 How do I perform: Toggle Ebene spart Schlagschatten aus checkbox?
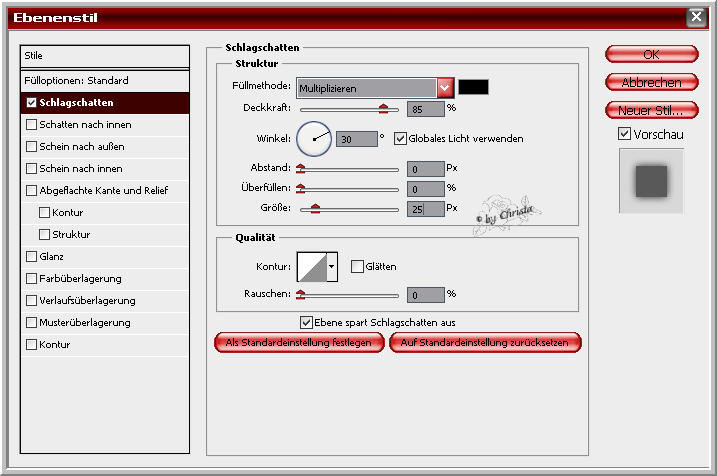pyautogui.click(x=306, y=322)
